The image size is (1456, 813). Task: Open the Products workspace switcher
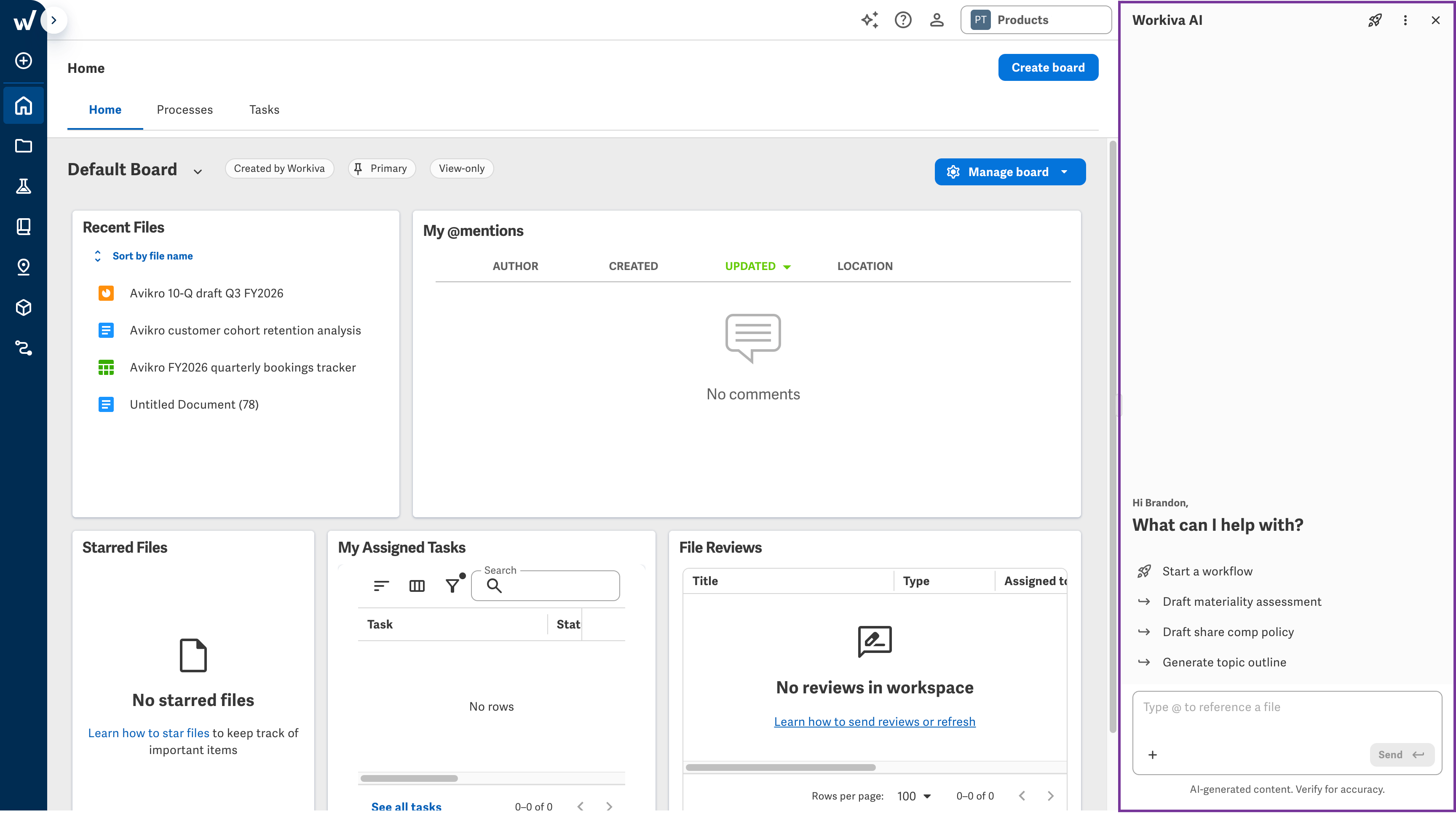pyautogui.click(x=1036, y=20)
